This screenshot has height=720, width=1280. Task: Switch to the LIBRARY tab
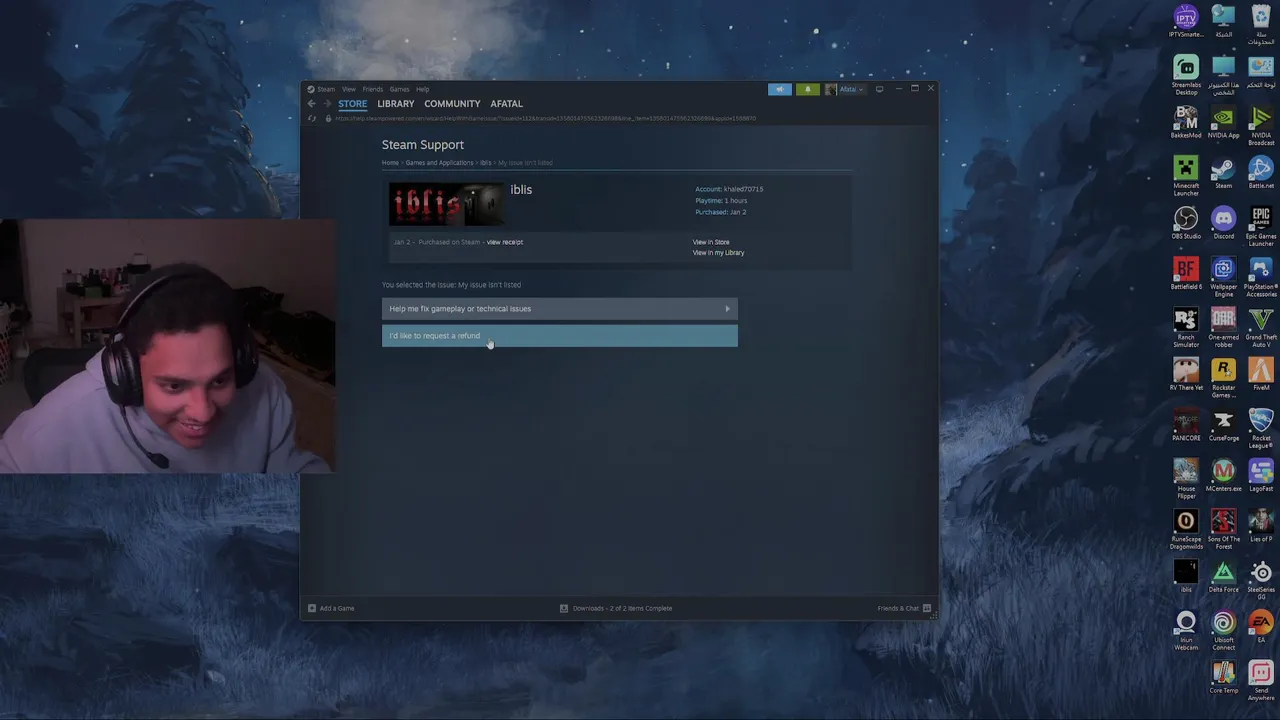tap(396, 104)
